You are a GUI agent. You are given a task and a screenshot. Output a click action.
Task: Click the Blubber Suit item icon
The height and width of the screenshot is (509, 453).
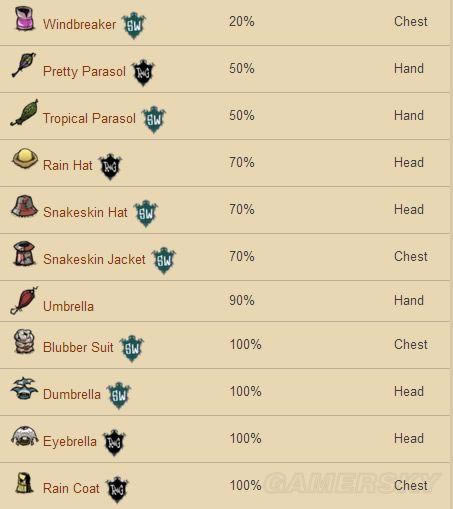pos(25,342)
